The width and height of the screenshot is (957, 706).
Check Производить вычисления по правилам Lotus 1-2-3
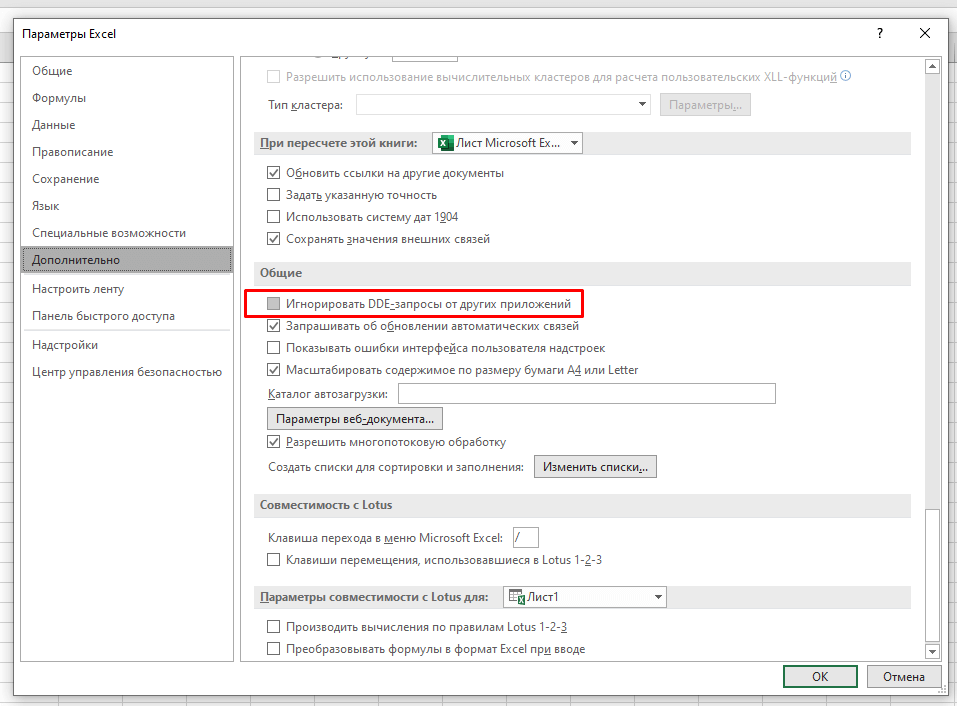point(273,627)
